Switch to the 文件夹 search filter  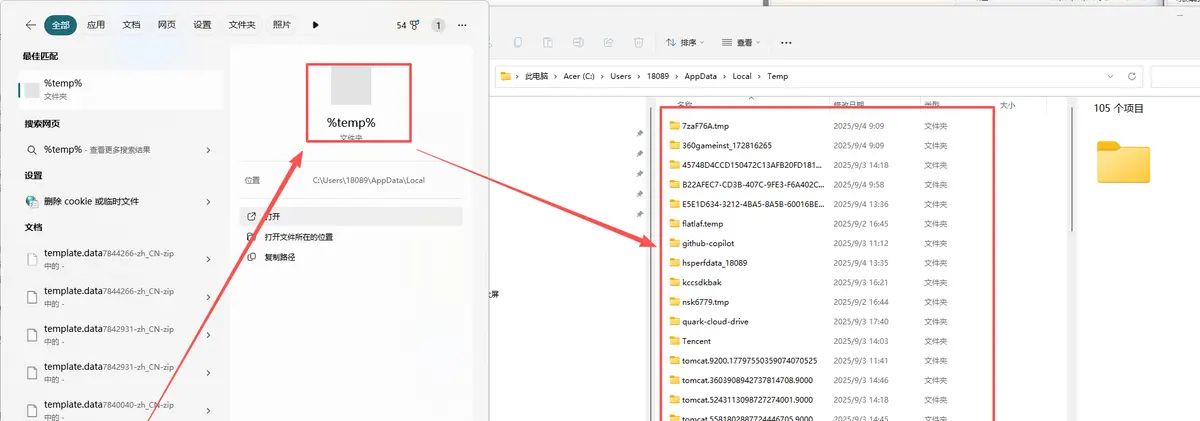coord(242,25)
